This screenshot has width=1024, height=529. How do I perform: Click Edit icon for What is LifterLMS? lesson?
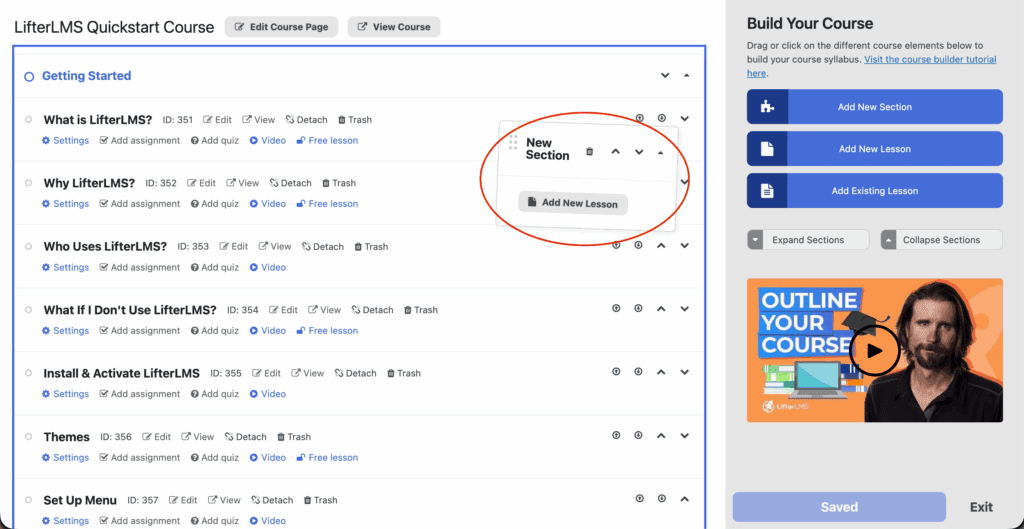217,120
